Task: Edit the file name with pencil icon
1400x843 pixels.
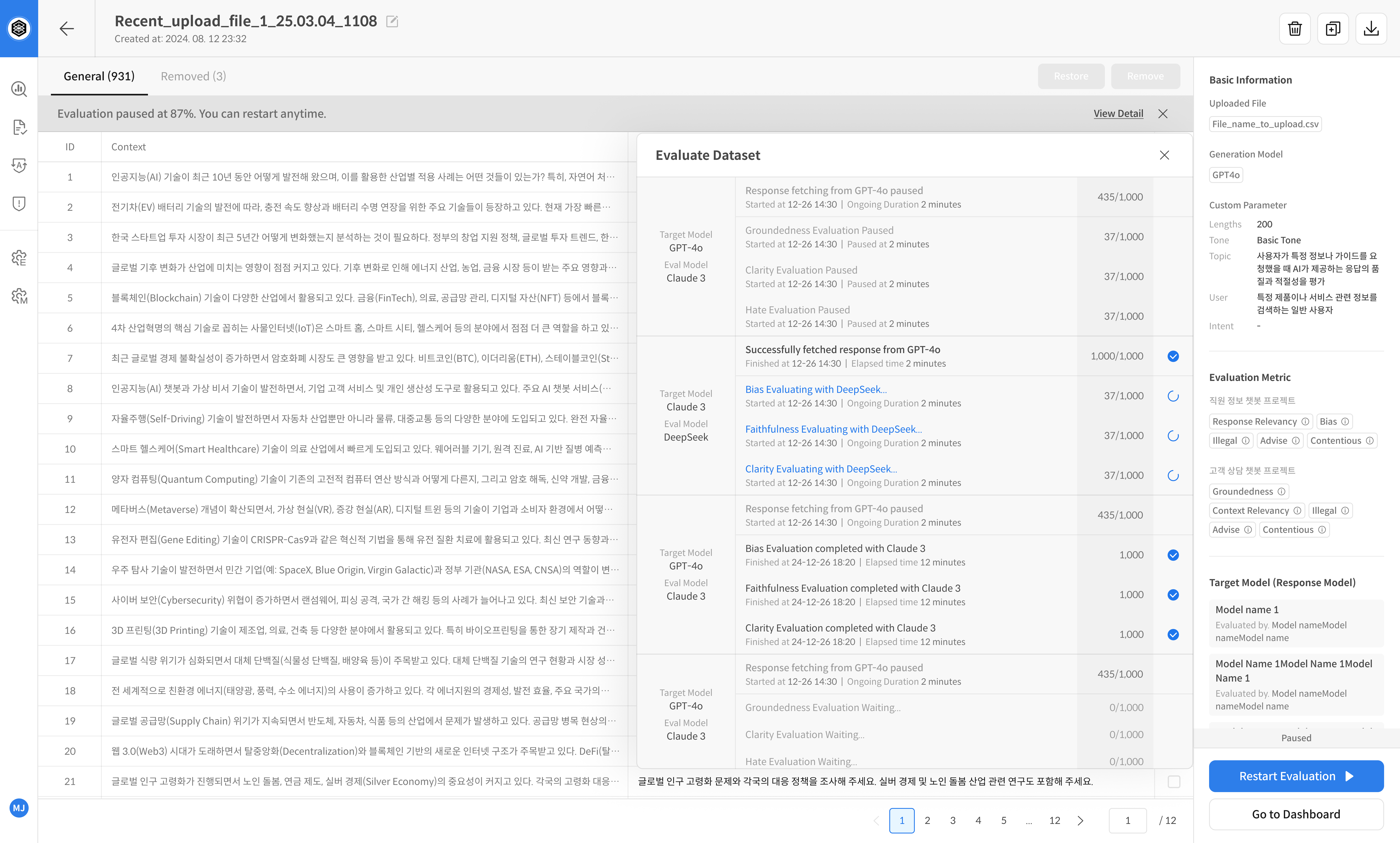Action: click(392, 22)
